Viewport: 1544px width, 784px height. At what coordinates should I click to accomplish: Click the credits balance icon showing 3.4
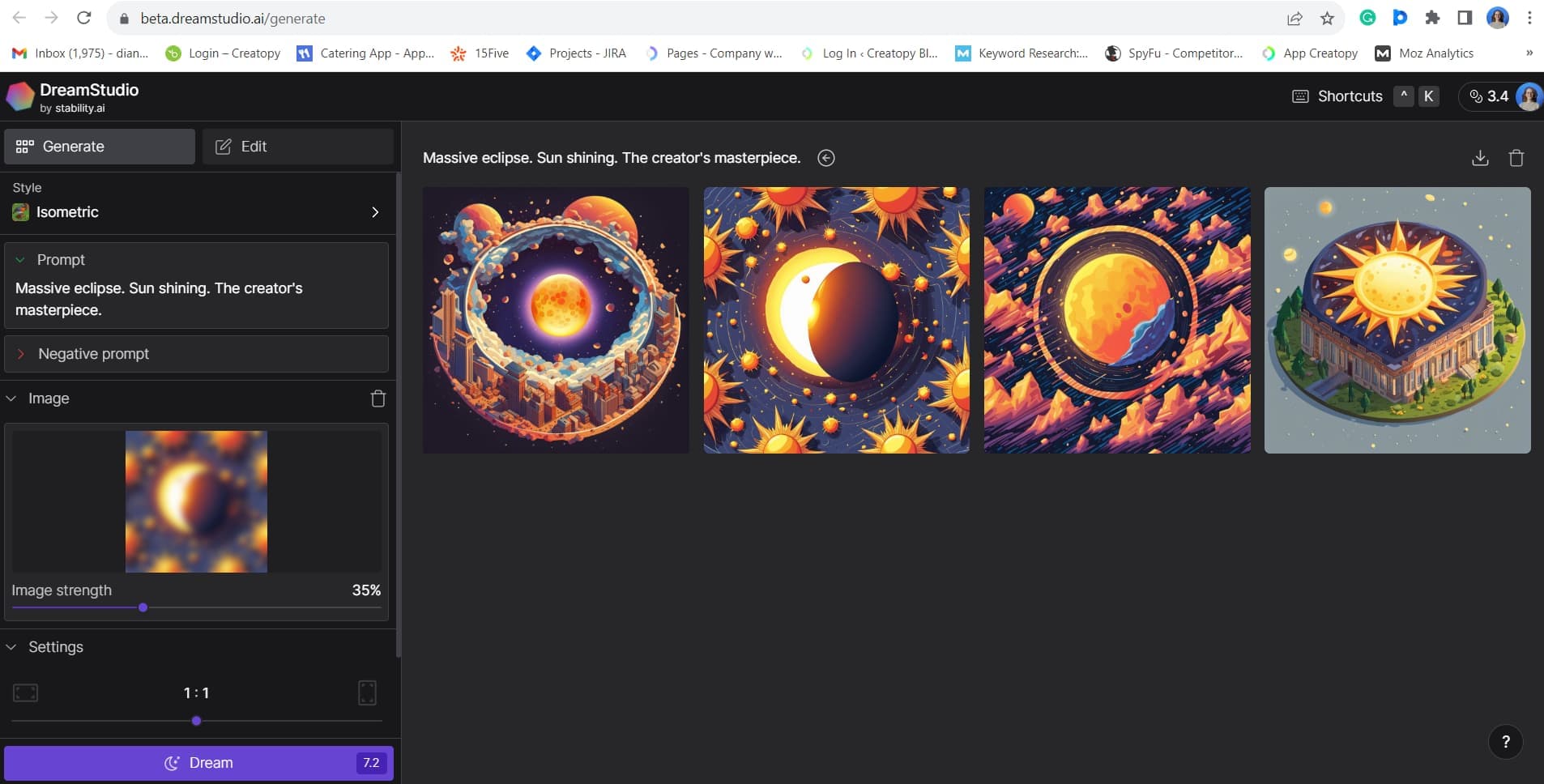coord(1476,96)
